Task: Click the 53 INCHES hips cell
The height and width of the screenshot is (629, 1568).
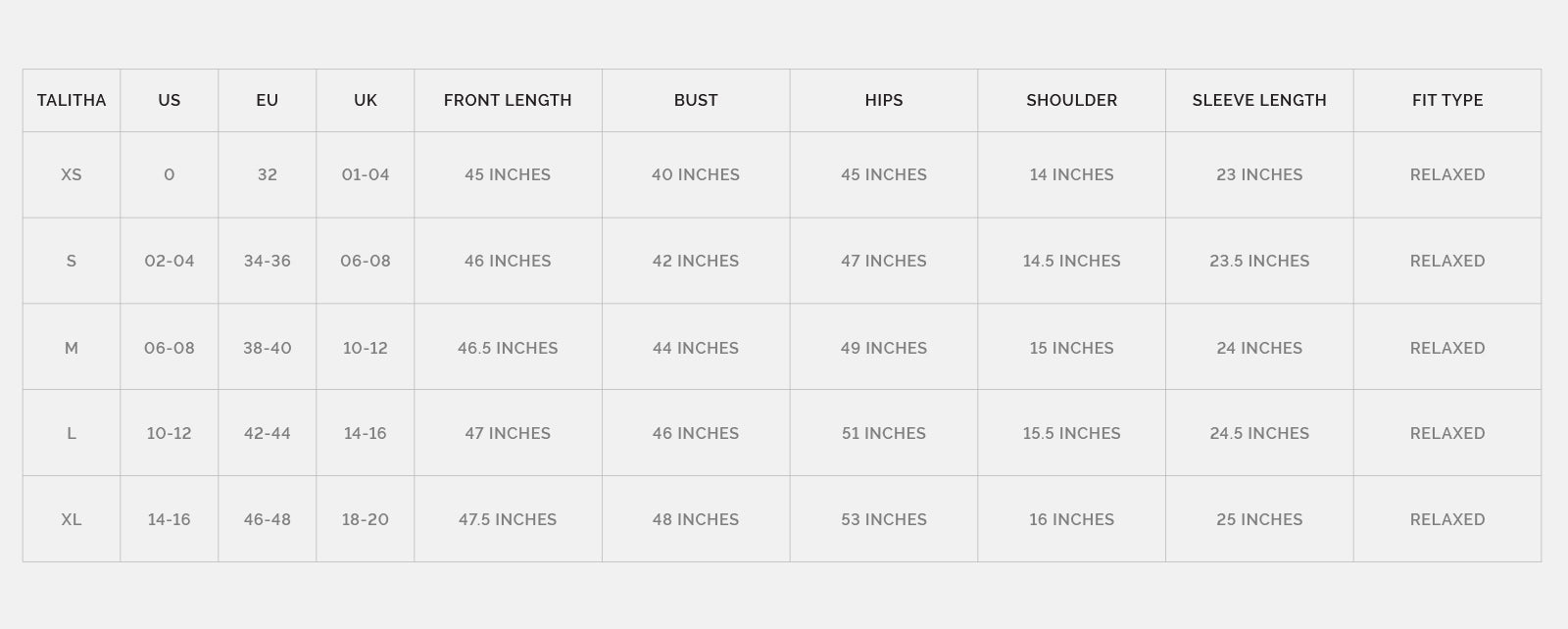Action: click(884, 519)
